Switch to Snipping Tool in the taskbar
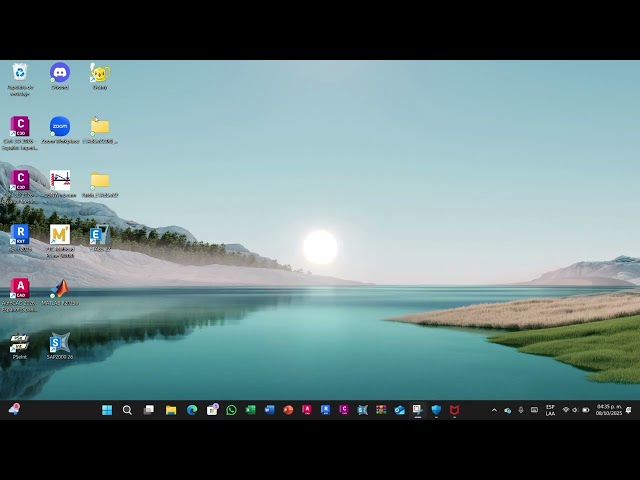 click(x=418, y=410)
